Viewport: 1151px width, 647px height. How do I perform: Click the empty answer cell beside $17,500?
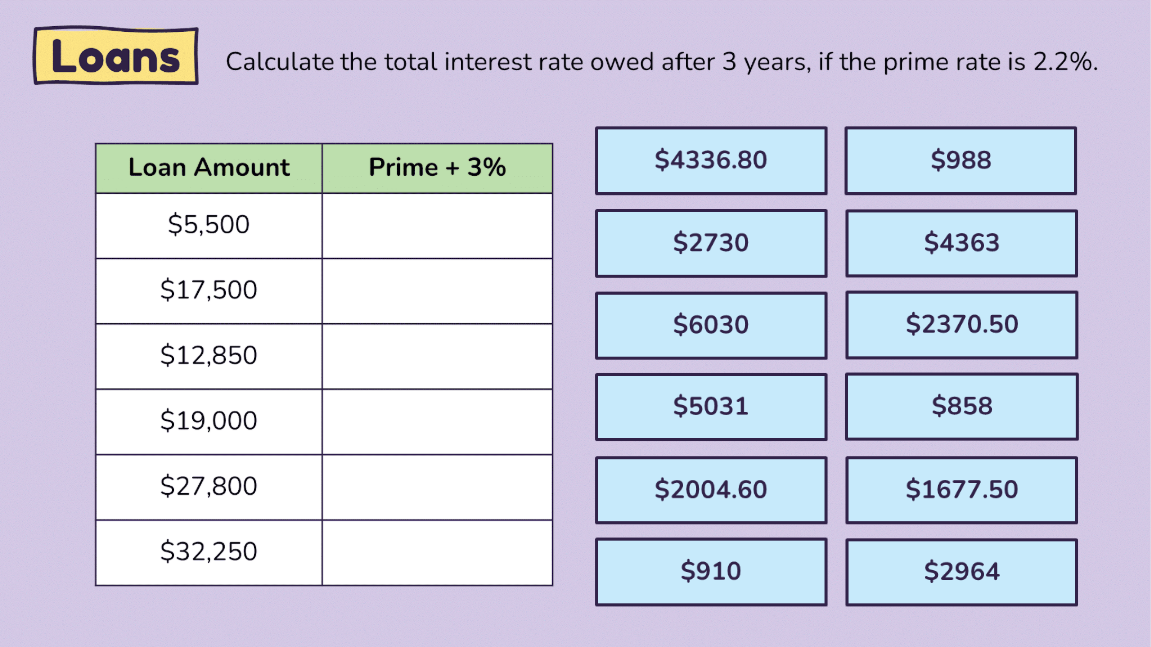[x=437, y=291]
